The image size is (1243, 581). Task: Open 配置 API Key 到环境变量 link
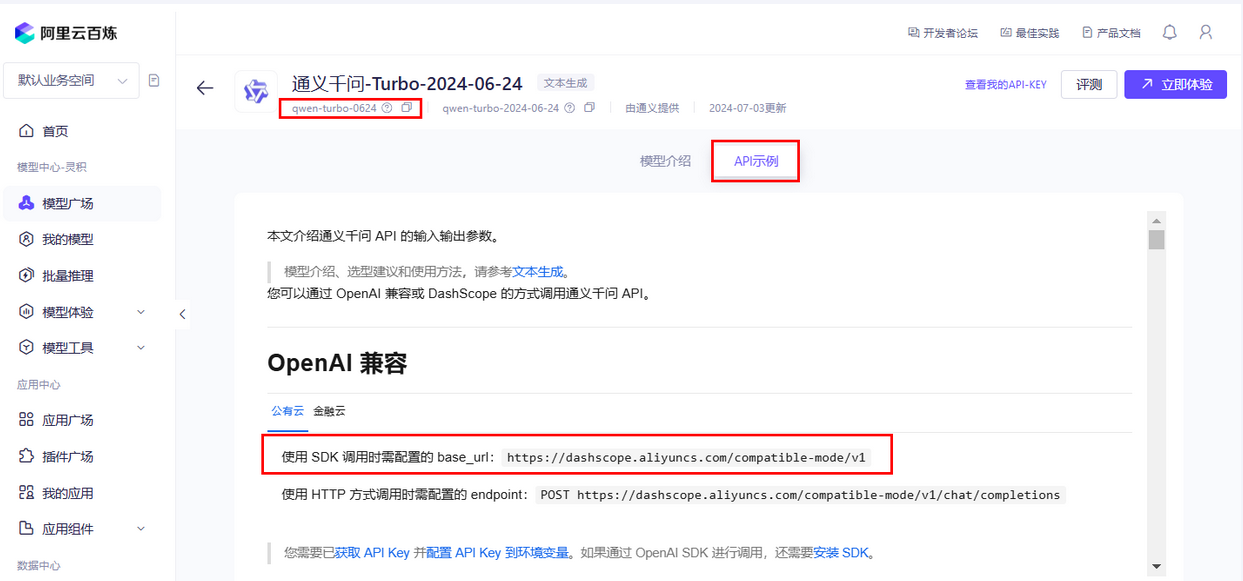497,552
